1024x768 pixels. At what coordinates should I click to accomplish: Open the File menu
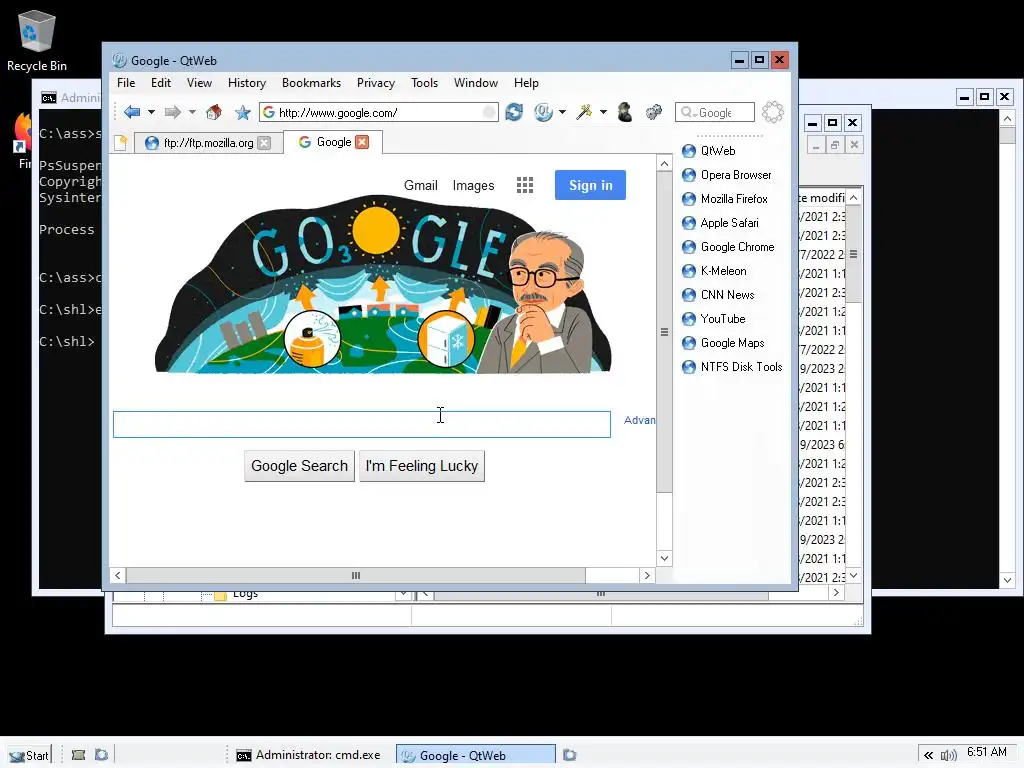pos(126,83)
